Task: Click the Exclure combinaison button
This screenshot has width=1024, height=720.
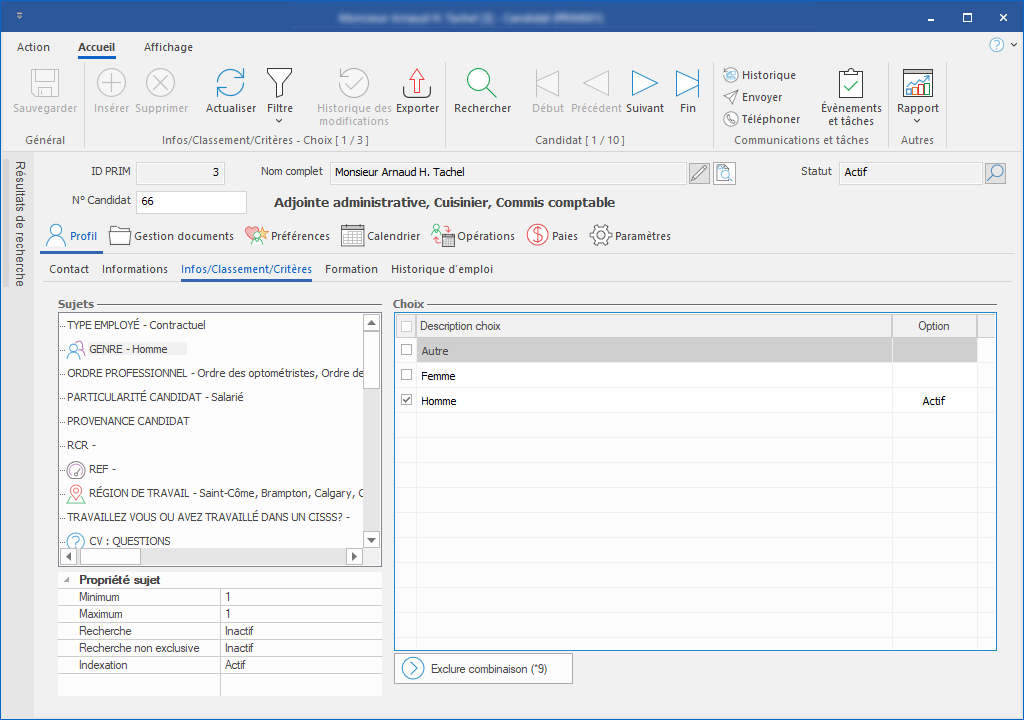Action: [483, 669]
